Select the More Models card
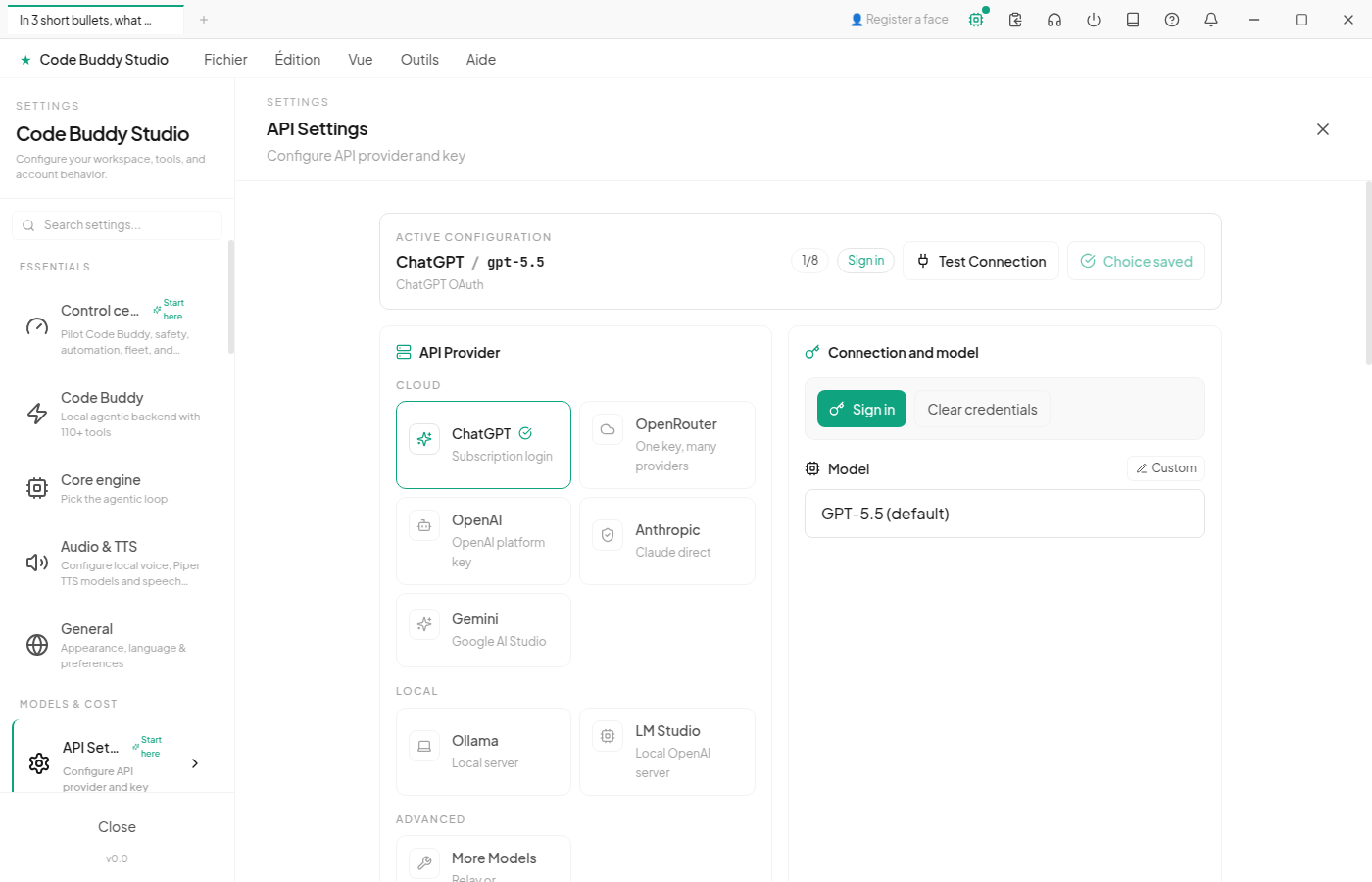The height and width of the screenshot is (882, 1372). pos(483,859)
